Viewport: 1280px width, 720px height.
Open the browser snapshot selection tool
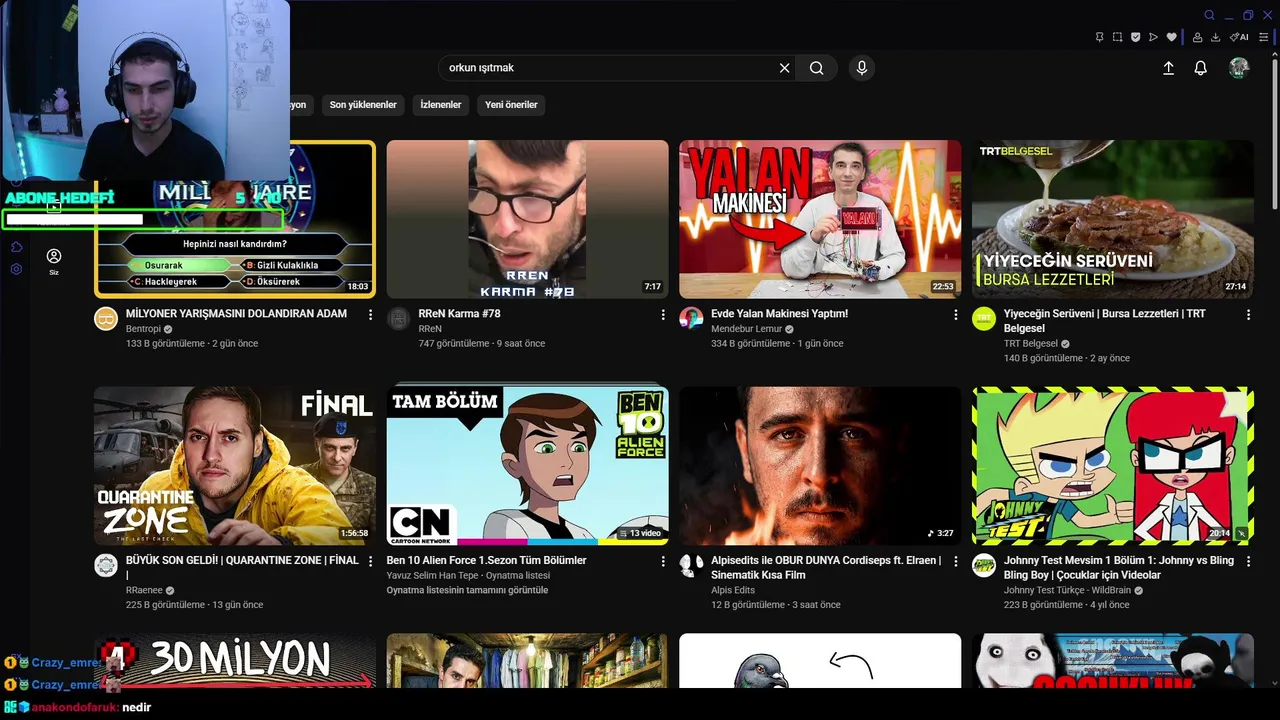(x=1117, y=37)
